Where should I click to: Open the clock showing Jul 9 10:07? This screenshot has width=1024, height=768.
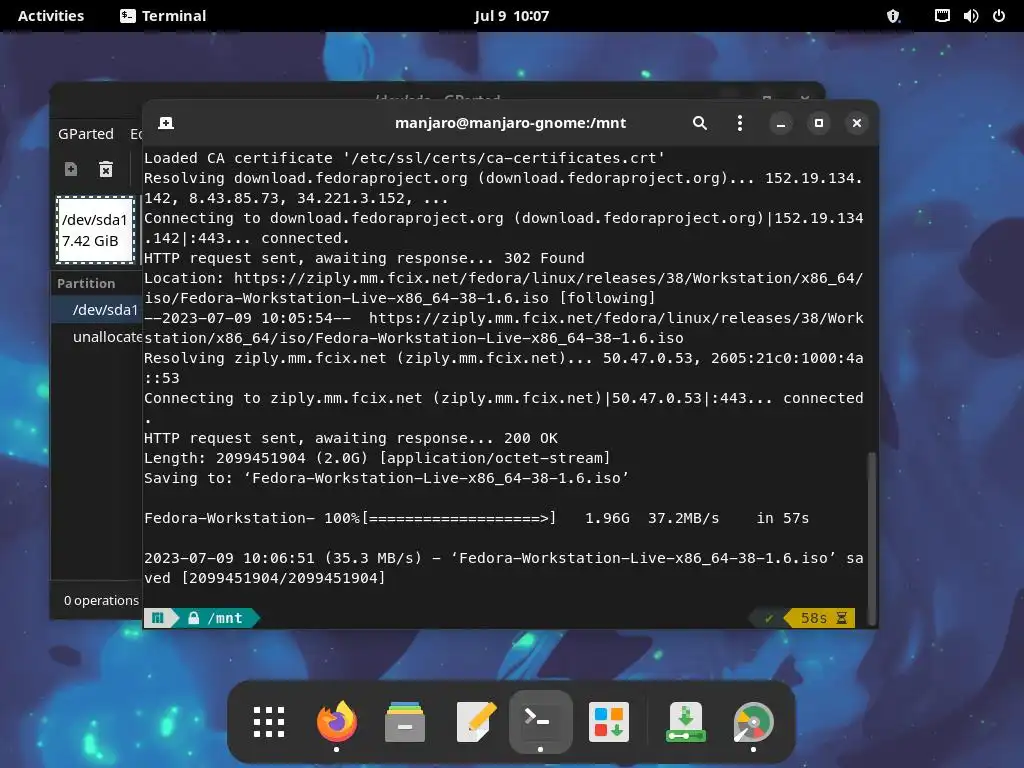pos(511,16)
